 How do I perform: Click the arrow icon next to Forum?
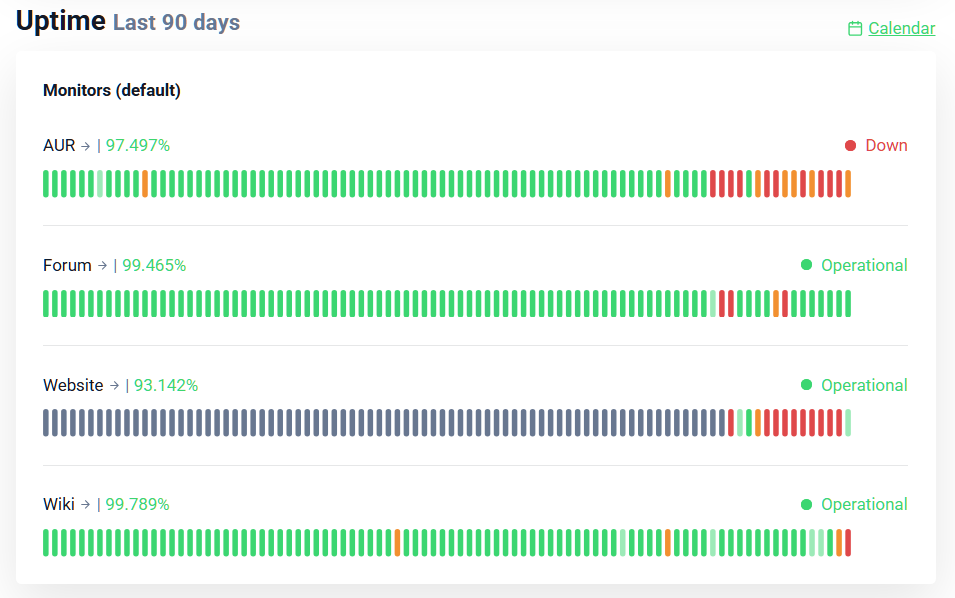pyautogui.click(x=102, y=266)
